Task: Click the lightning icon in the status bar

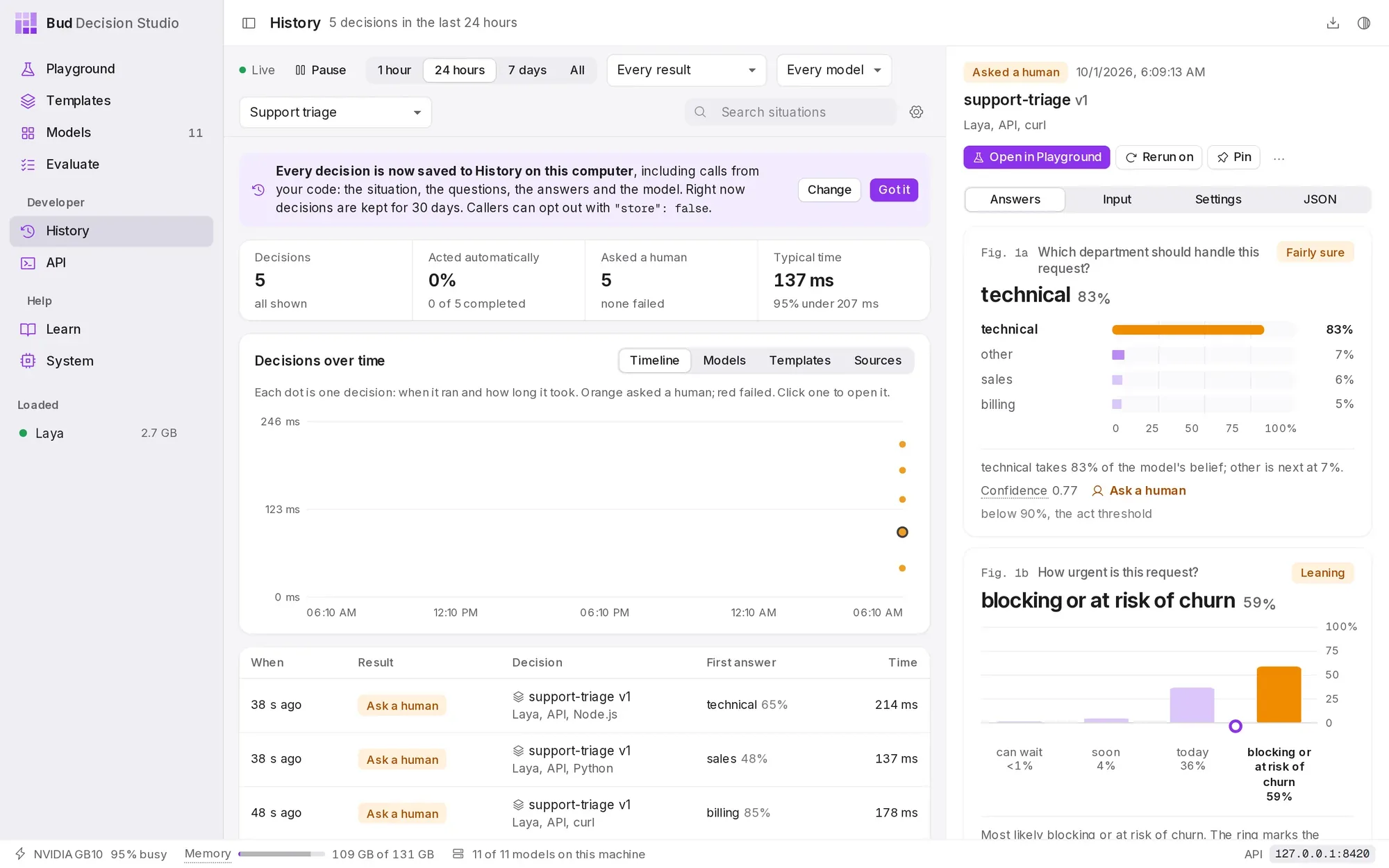Action: pyautogui.click(x=20, y=854)
